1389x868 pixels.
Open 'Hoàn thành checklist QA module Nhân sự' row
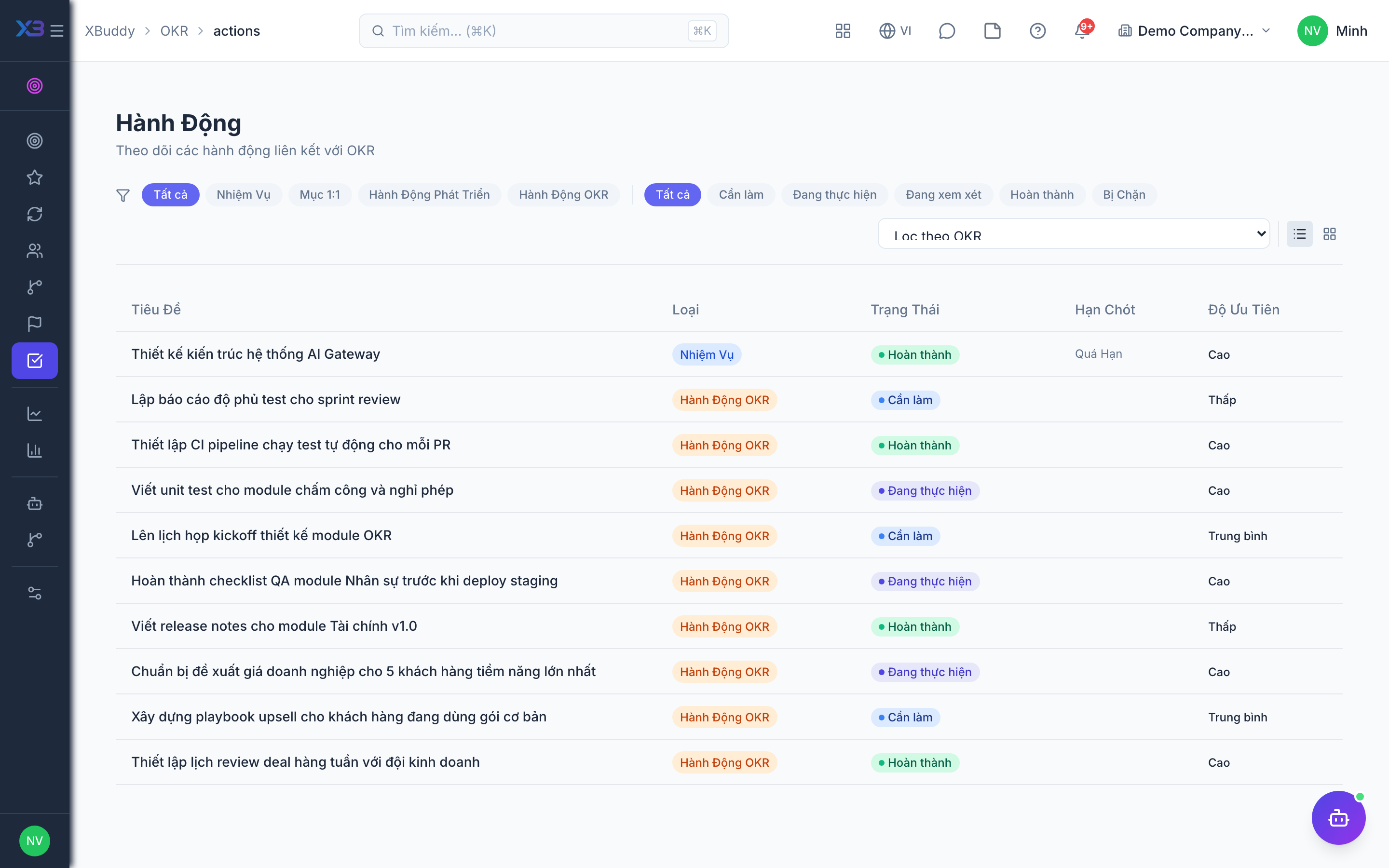[729, 581]
